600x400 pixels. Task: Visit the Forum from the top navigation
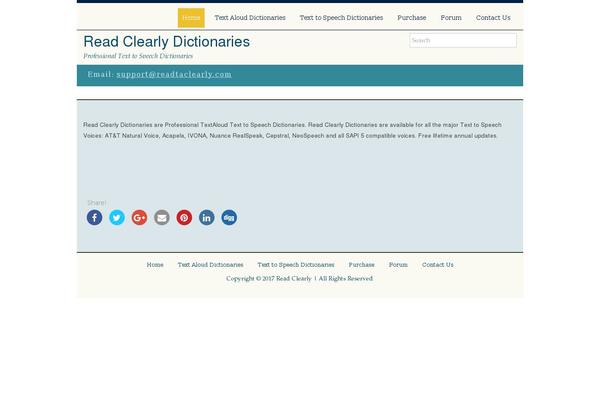coord(451,18)
